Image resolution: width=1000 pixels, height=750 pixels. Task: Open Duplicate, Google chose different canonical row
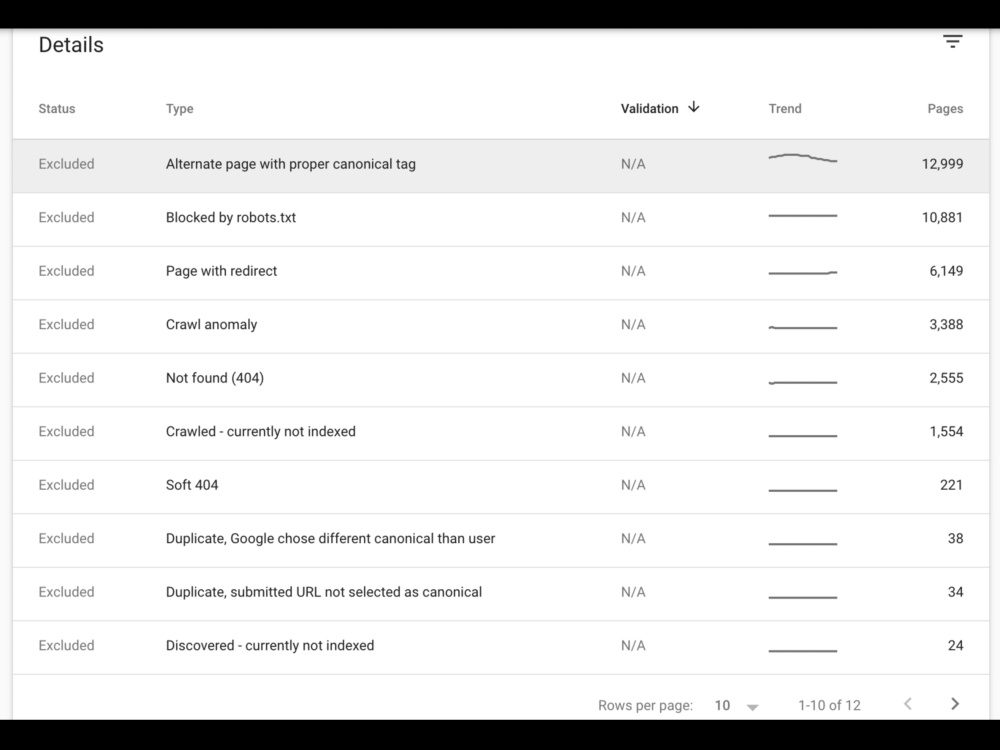[501, 541]
